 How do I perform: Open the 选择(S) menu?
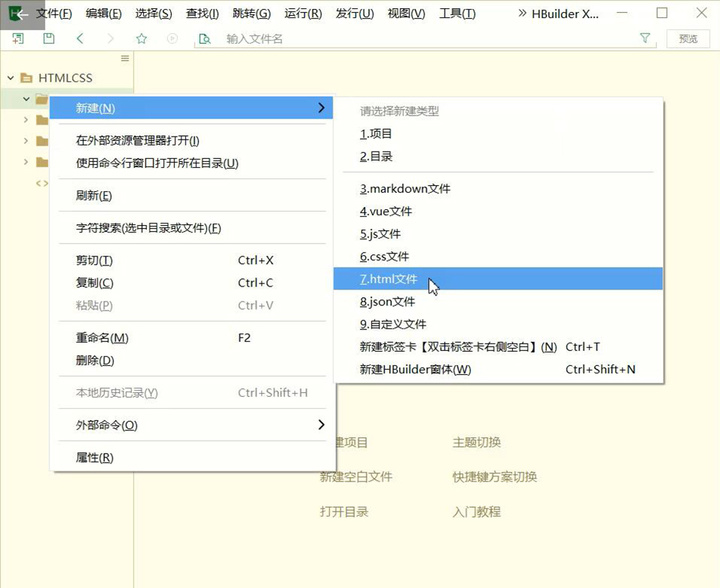(x=153, y=14)
